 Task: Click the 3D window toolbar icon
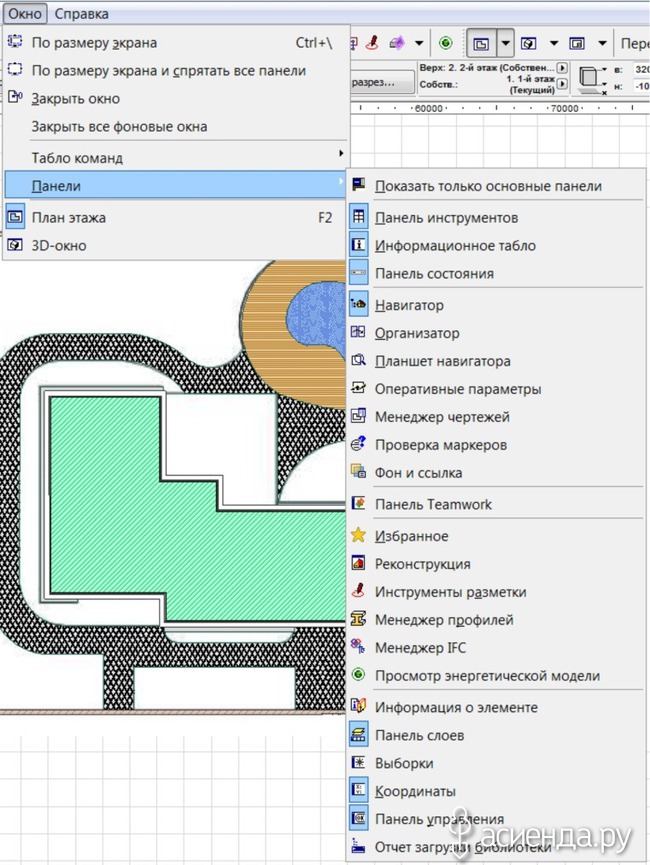[x=529, y=43]
